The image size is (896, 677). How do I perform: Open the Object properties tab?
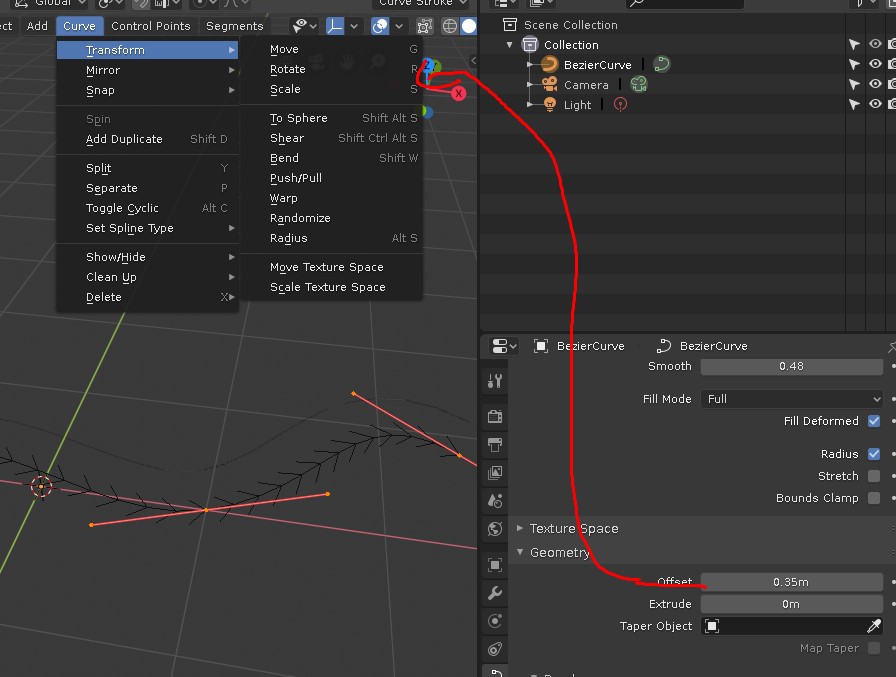coord(495,564)
